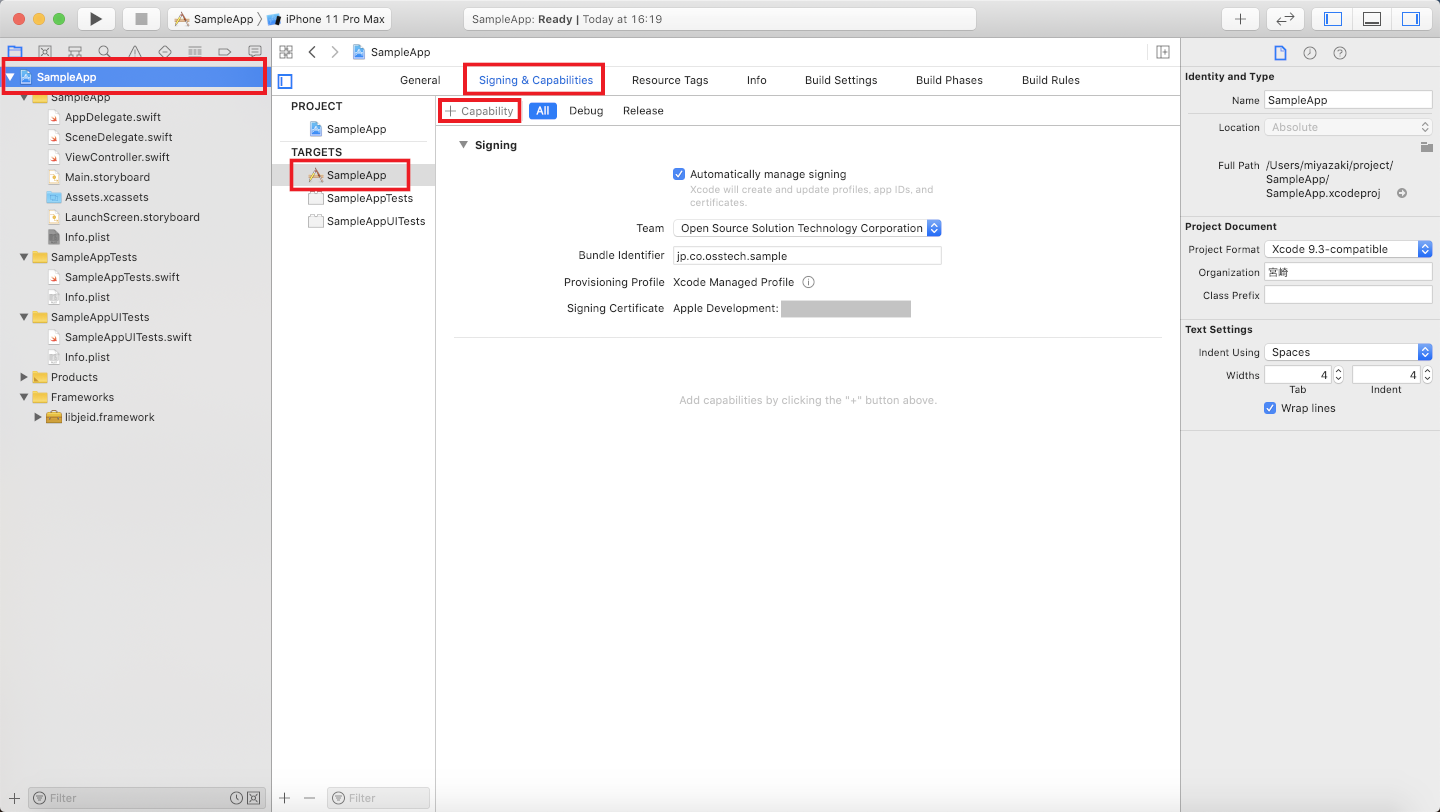Add new file with navigator plus button
The image size is (1440, 812).
pos(14,798)
